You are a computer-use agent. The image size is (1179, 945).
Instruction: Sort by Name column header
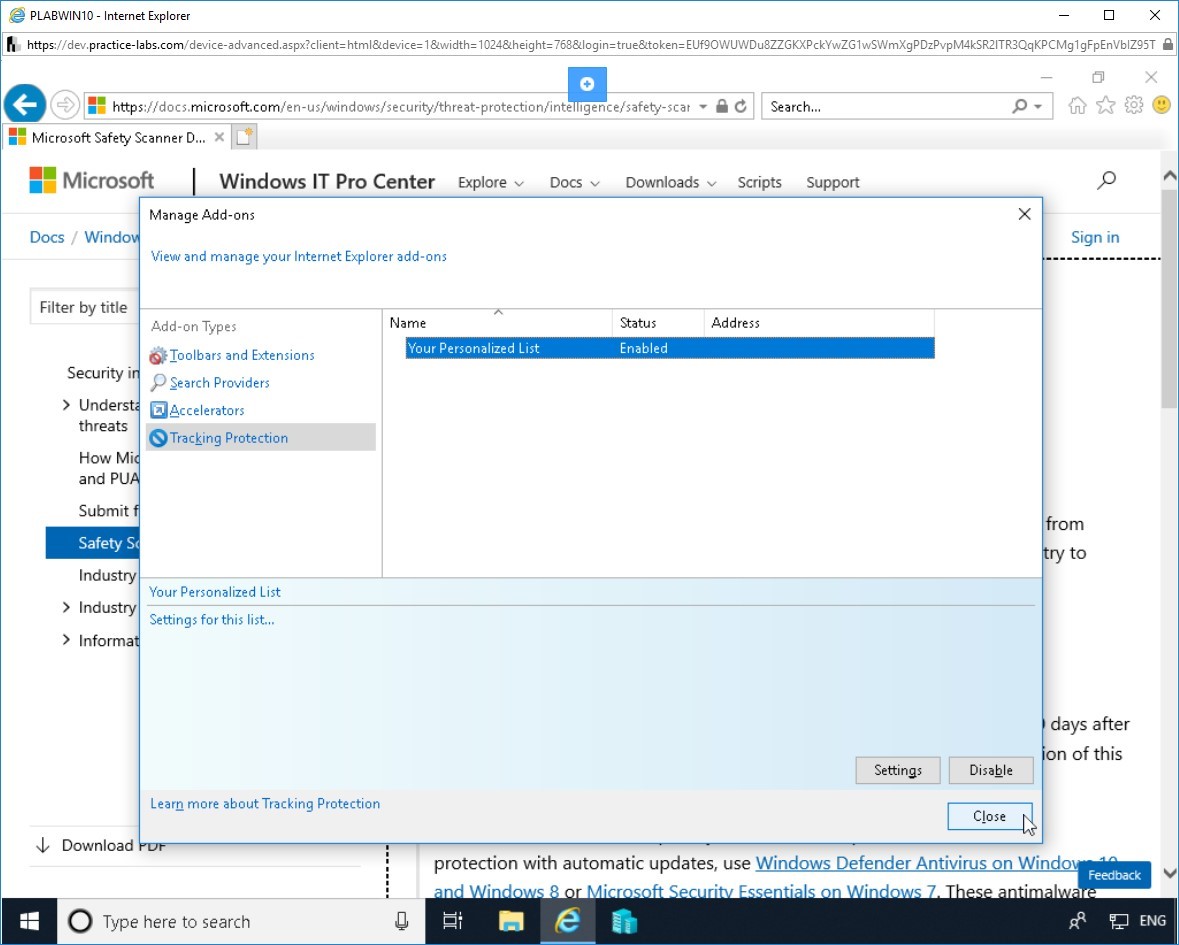click(497, 323)
